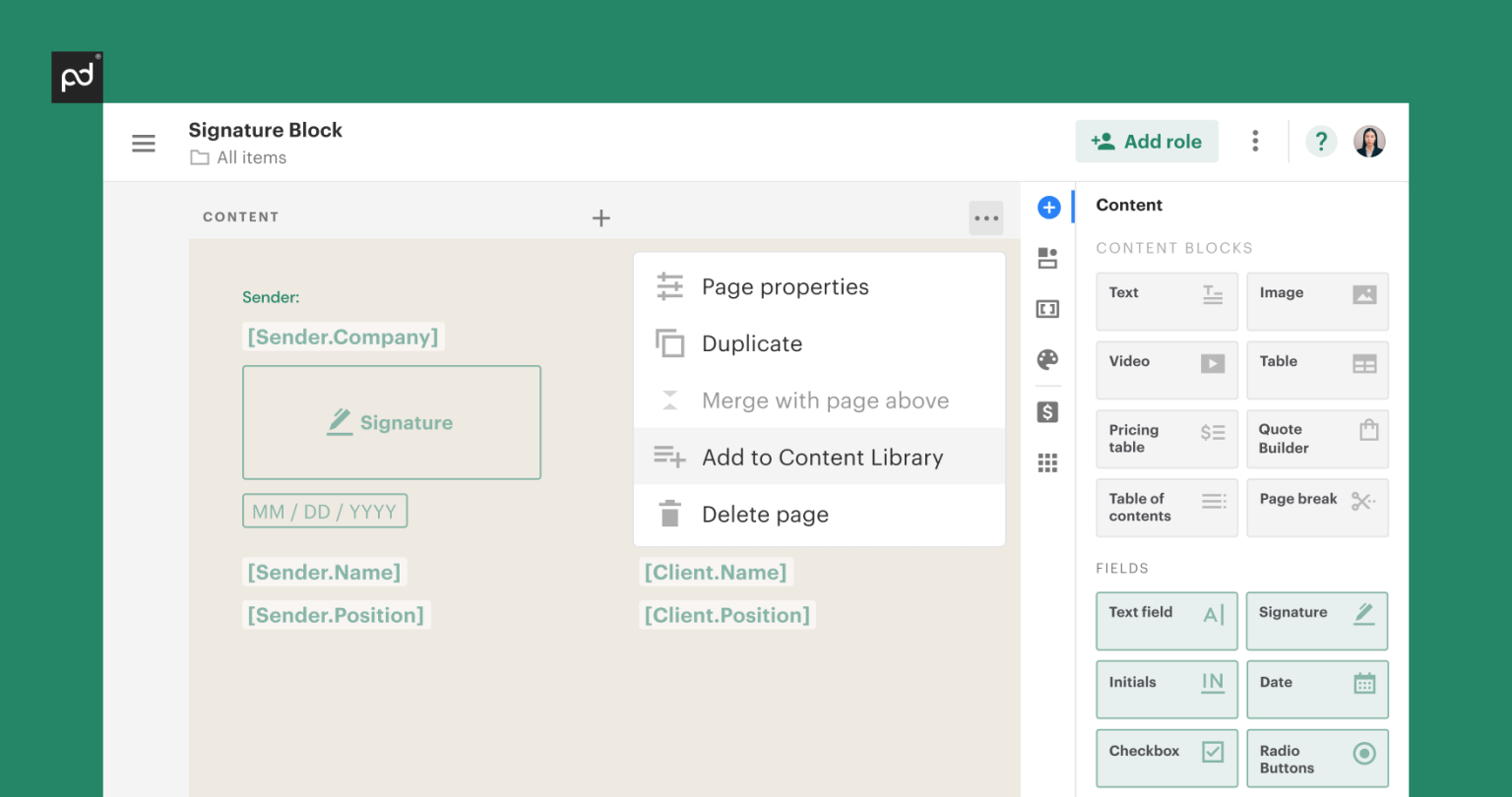
Task: Select the Radio Buttons field block
Action: [1317, 758]
